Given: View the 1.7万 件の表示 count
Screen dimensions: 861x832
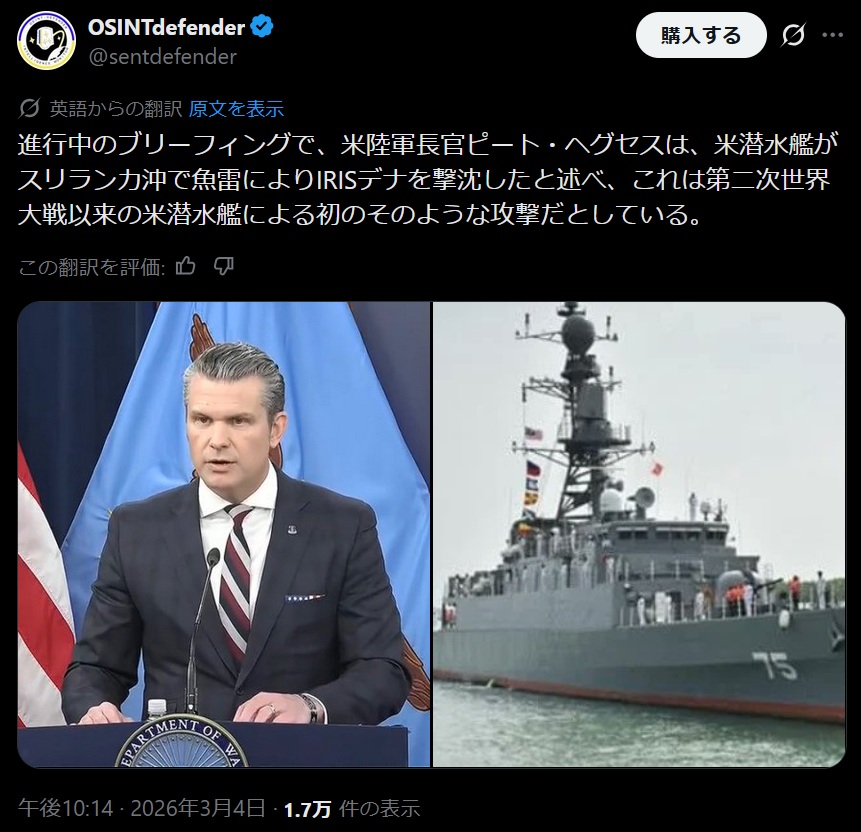Looking at the screenshot, I should click(351, 808).
